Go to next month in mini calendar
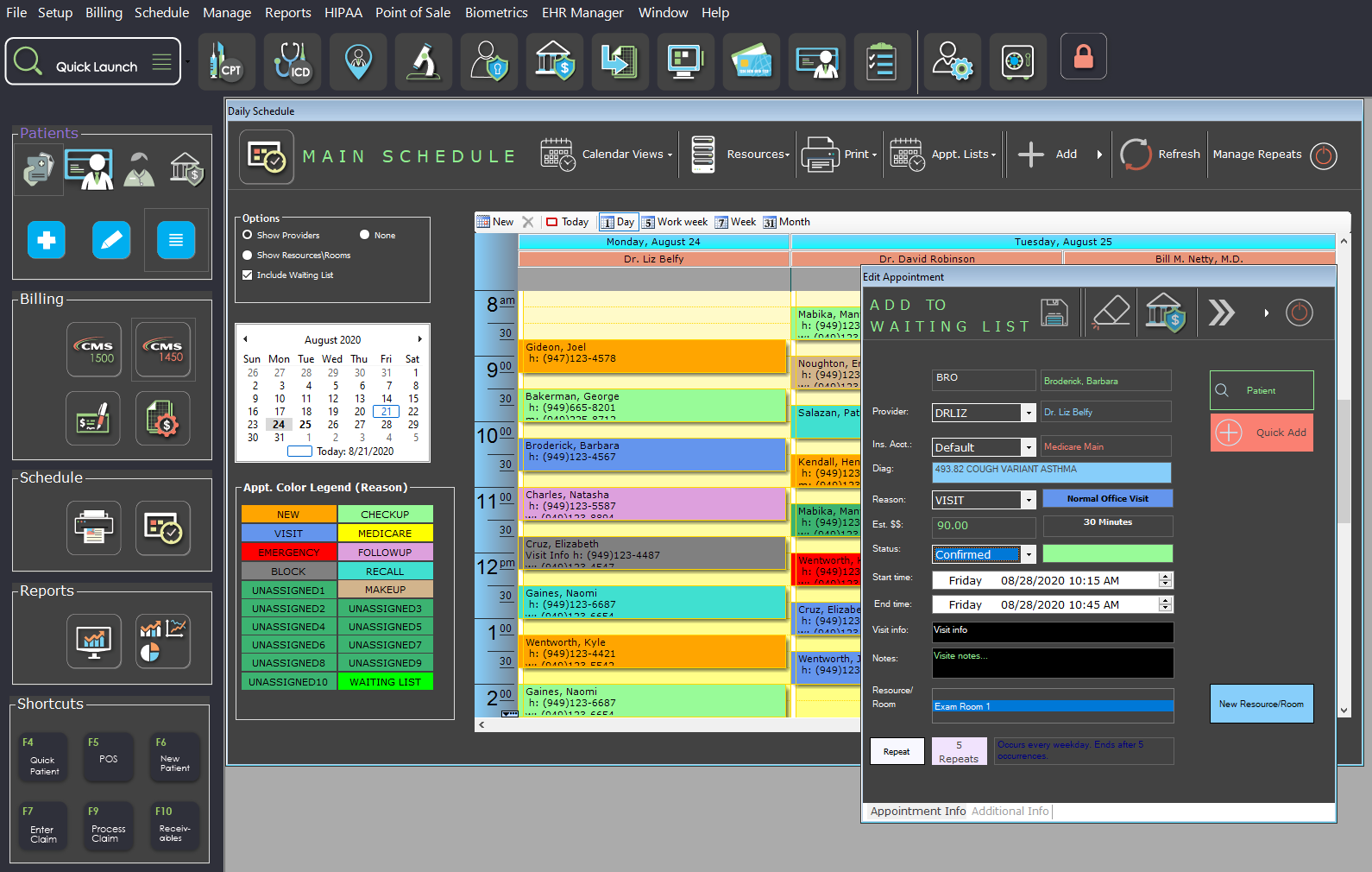The height and width of the screenshot is (872, 1372). [420, 339]
